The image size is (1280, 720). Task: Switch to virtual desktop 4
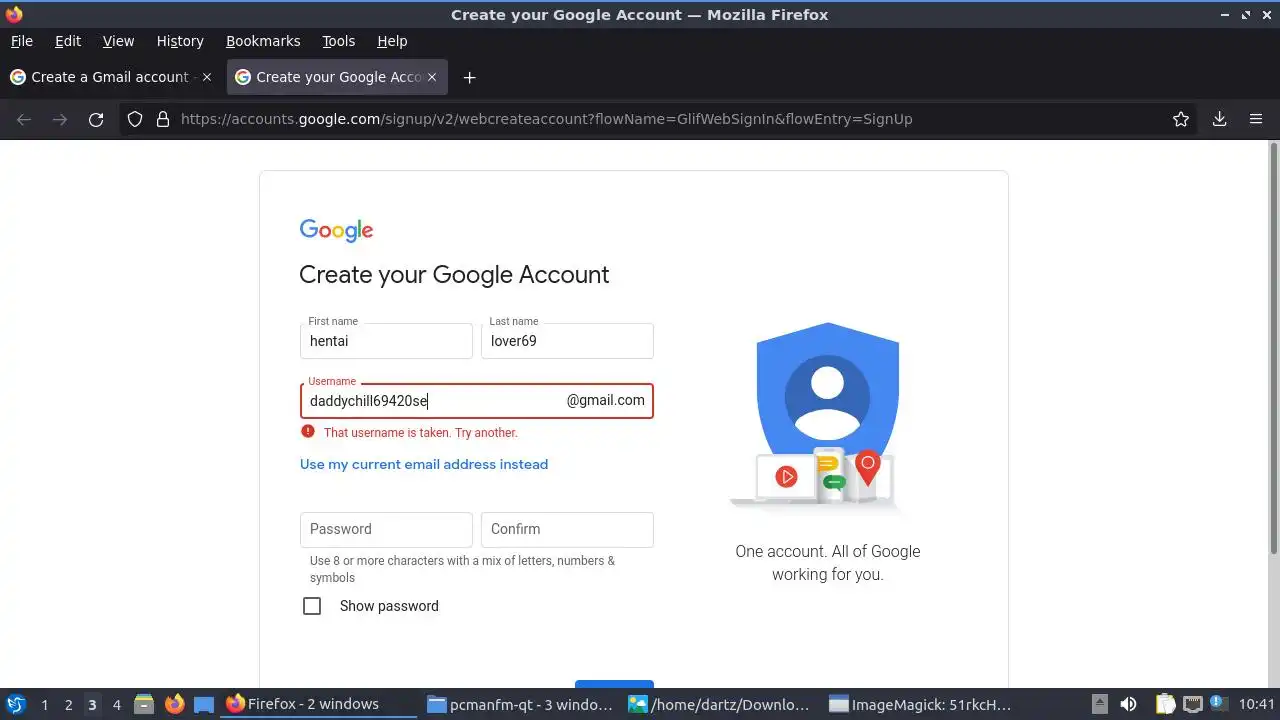[x=116, y=704]
